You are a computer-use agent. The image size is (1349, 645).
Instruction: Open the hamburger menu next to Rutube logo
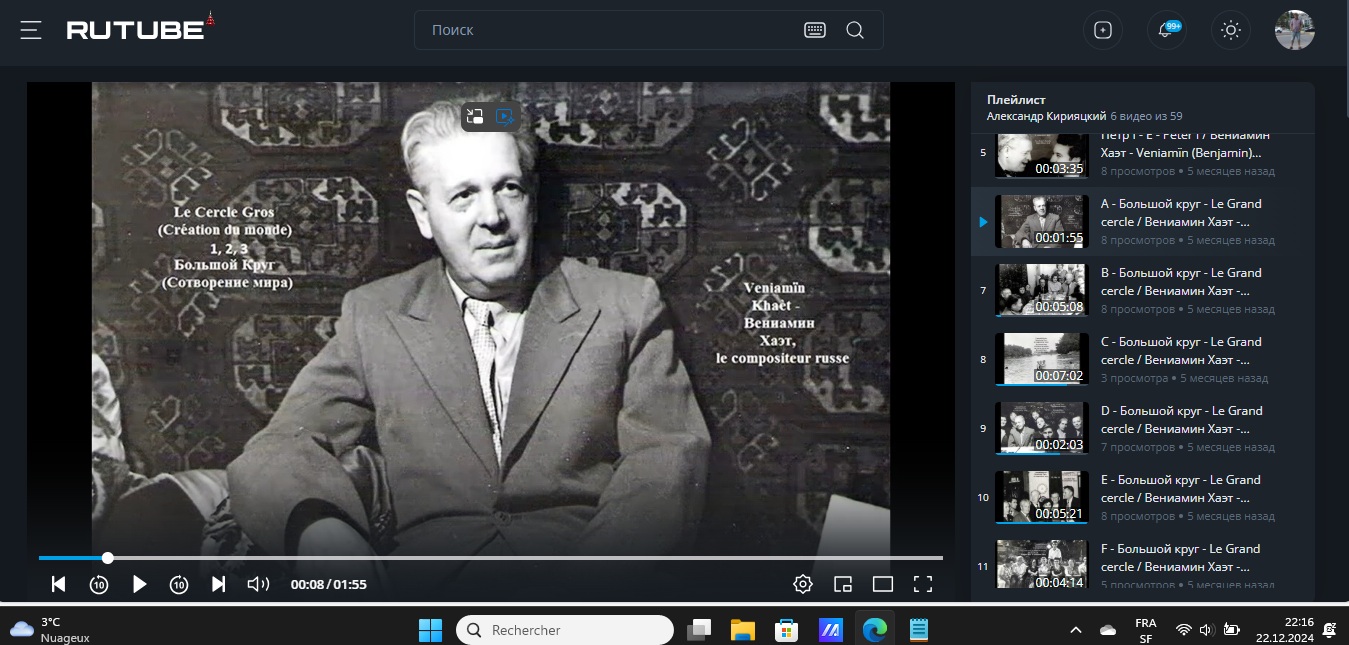click(31, 30)
